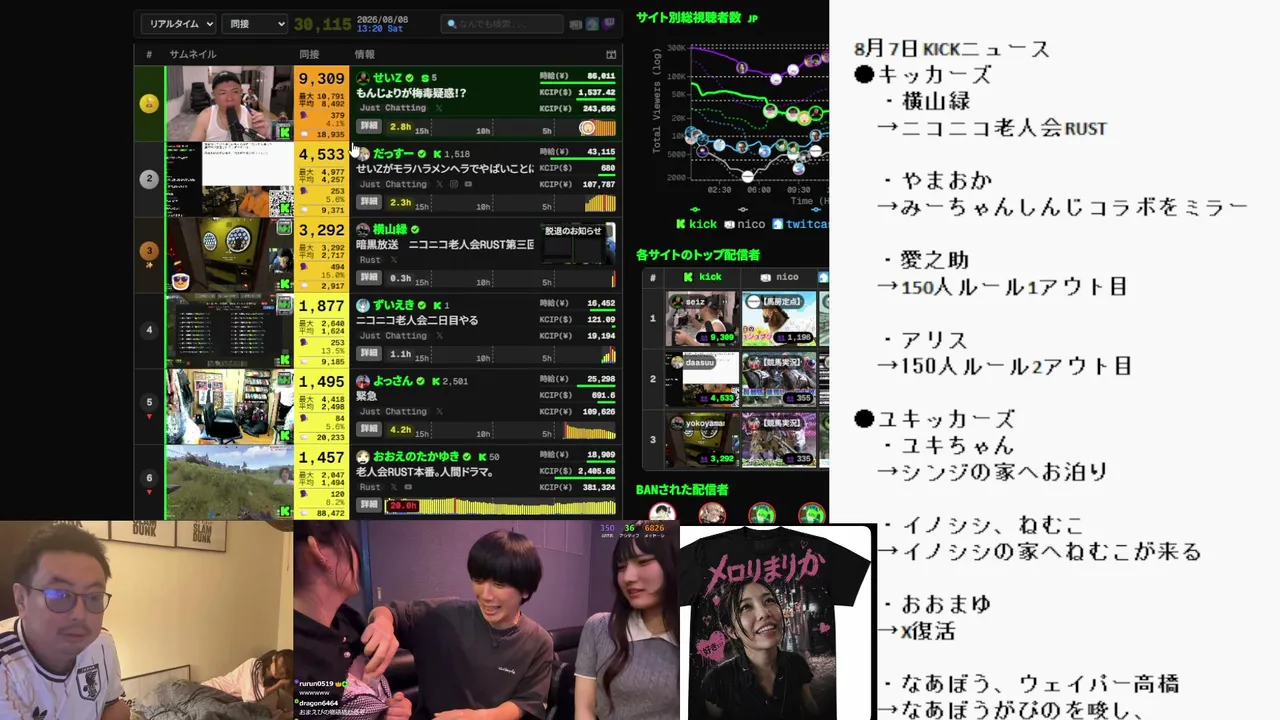Click rank 2 silver badge
The height and width of the screenshot is (720, 1280).
[149, 179]
